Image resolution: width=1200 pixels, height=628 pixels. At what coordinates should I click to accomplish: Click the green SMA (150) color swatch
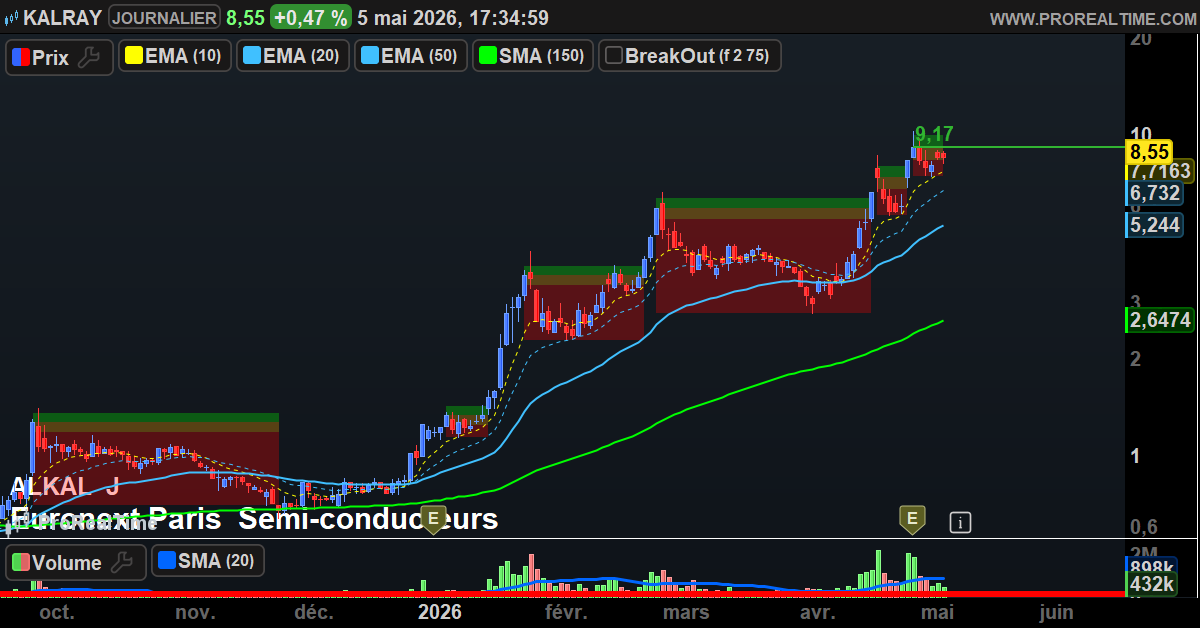pyautogui.click(x=487, y=56)
